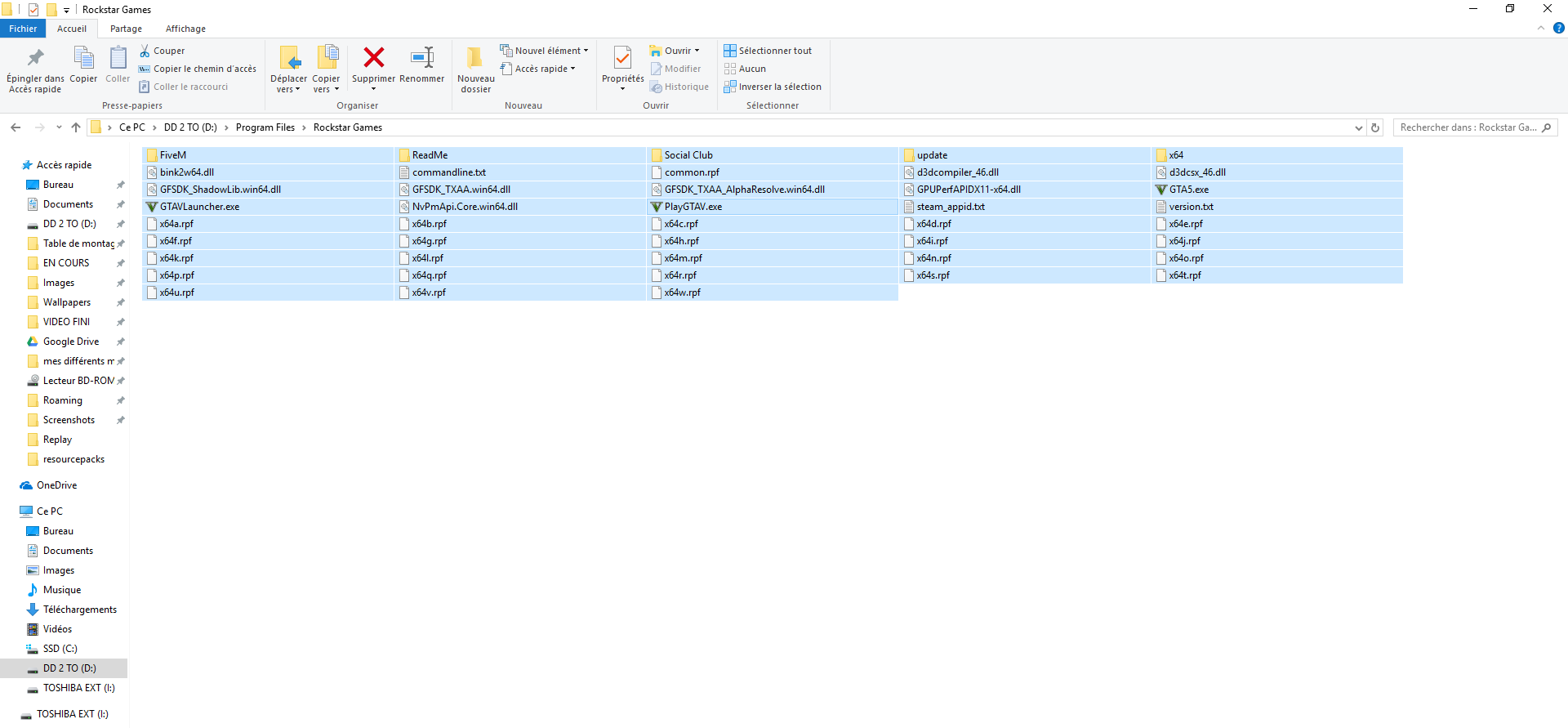Select GTAVLauncher.exe
The height and width of the screenshot is (728, 1568).
pos(268,207)
